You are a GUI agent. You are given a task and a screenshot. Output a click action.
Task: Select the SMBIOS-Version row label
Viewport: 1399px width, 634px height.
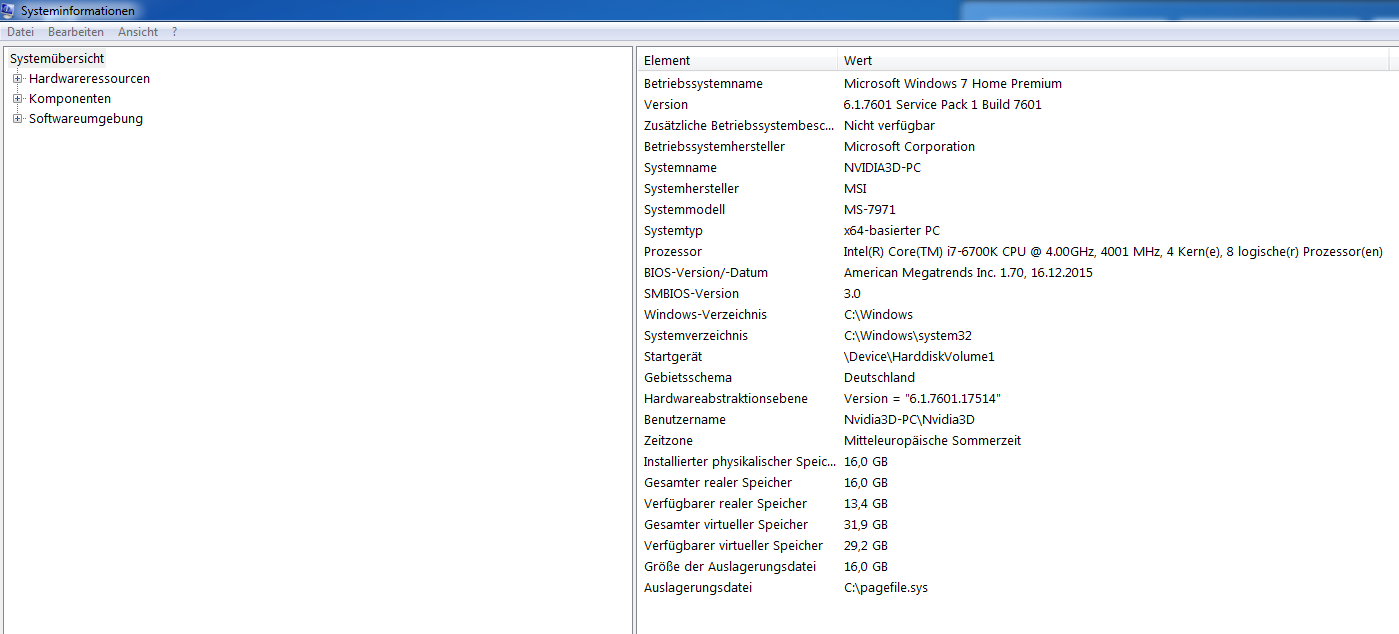click(x=691, y=294)
